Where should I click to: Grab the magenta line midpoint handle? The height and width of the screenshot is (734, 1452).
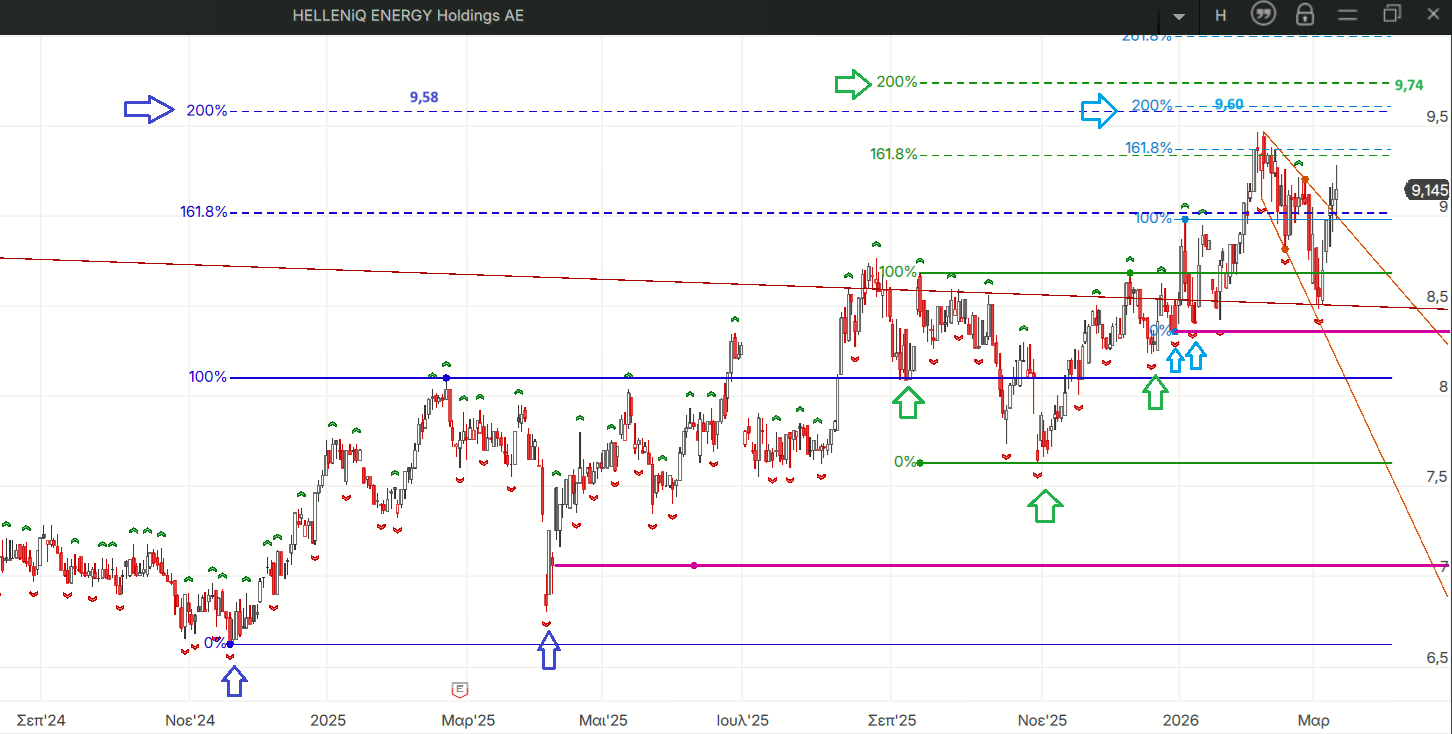[x=694, y=566]
